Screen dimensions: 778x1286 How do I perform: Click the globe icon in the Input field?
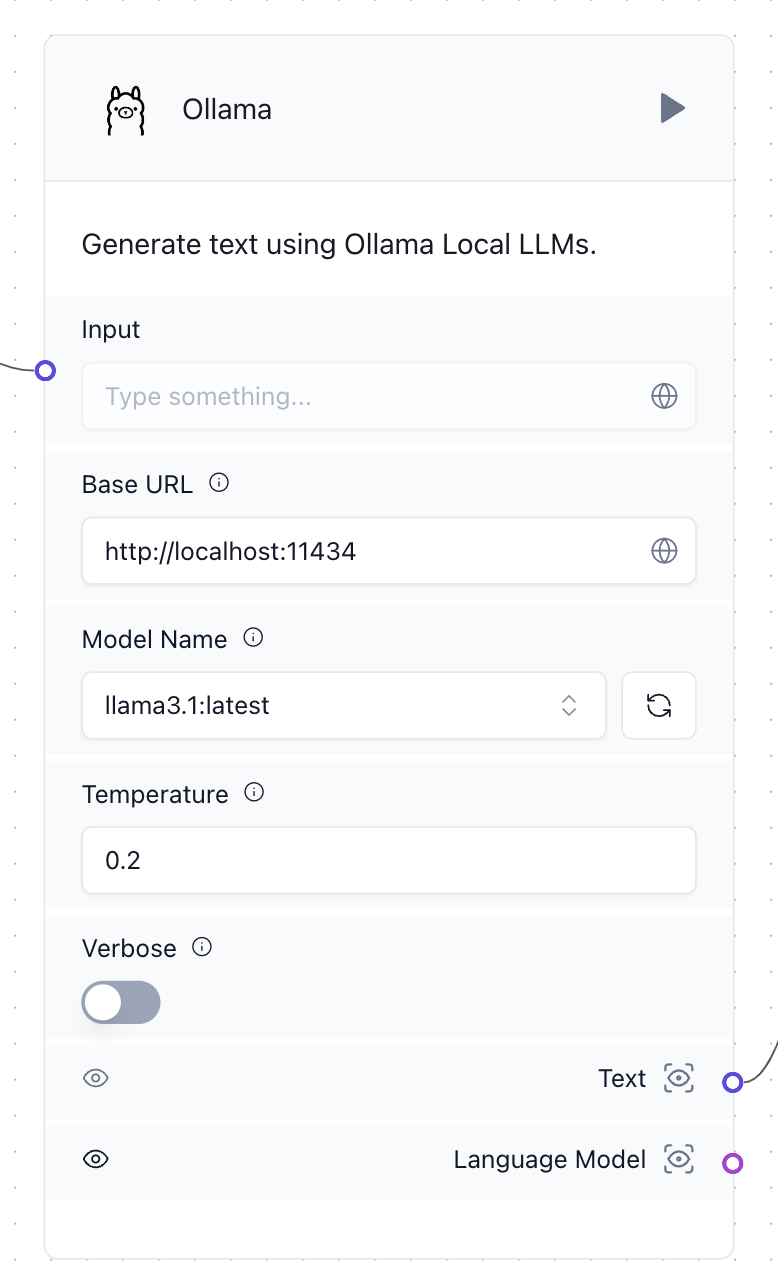click(664, 396)
